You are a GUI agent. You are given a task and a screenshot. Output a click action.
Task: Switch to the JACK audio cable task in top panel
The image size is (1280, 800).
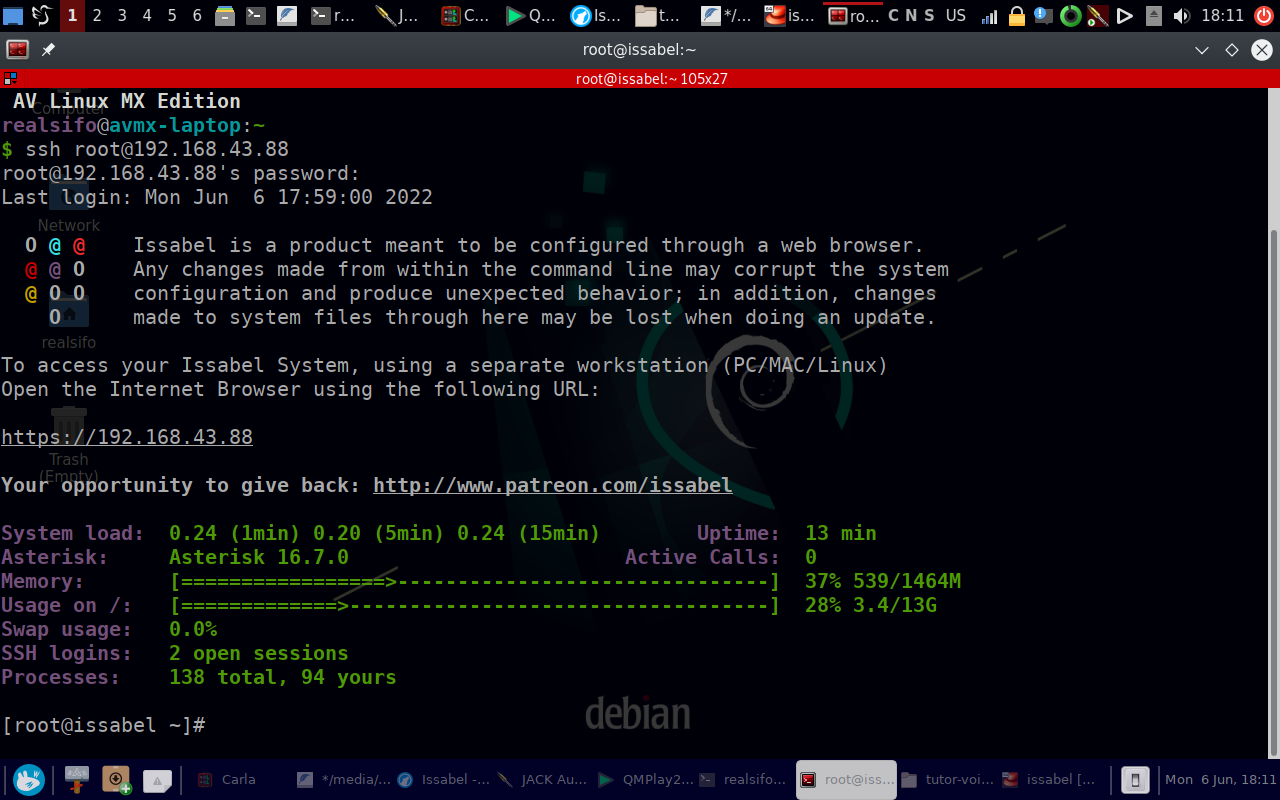pyautogui.click(x=398, y=16)
